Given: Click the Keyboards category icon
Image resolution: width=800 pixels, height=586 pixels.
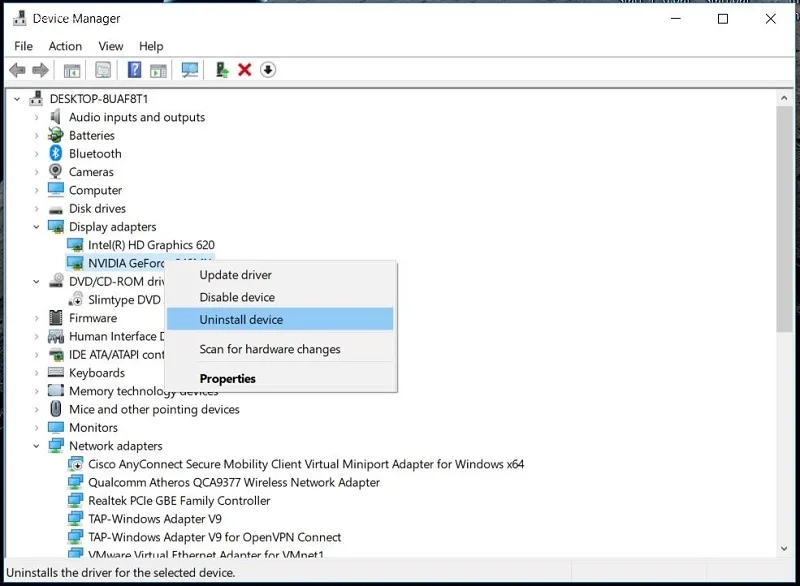Looking at the screenshot, I should click(x=56, y=372).
